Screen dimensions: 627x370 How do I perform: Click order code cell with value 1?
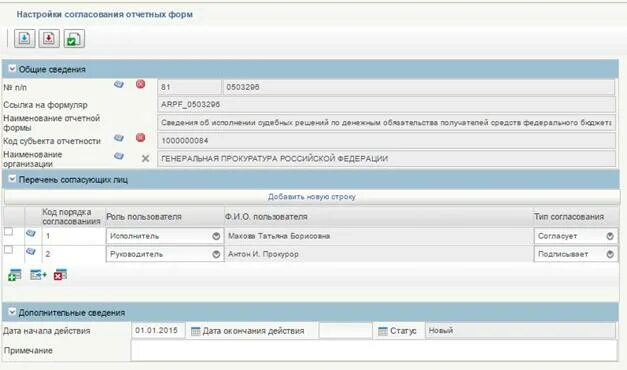click(x=73, y=236)
